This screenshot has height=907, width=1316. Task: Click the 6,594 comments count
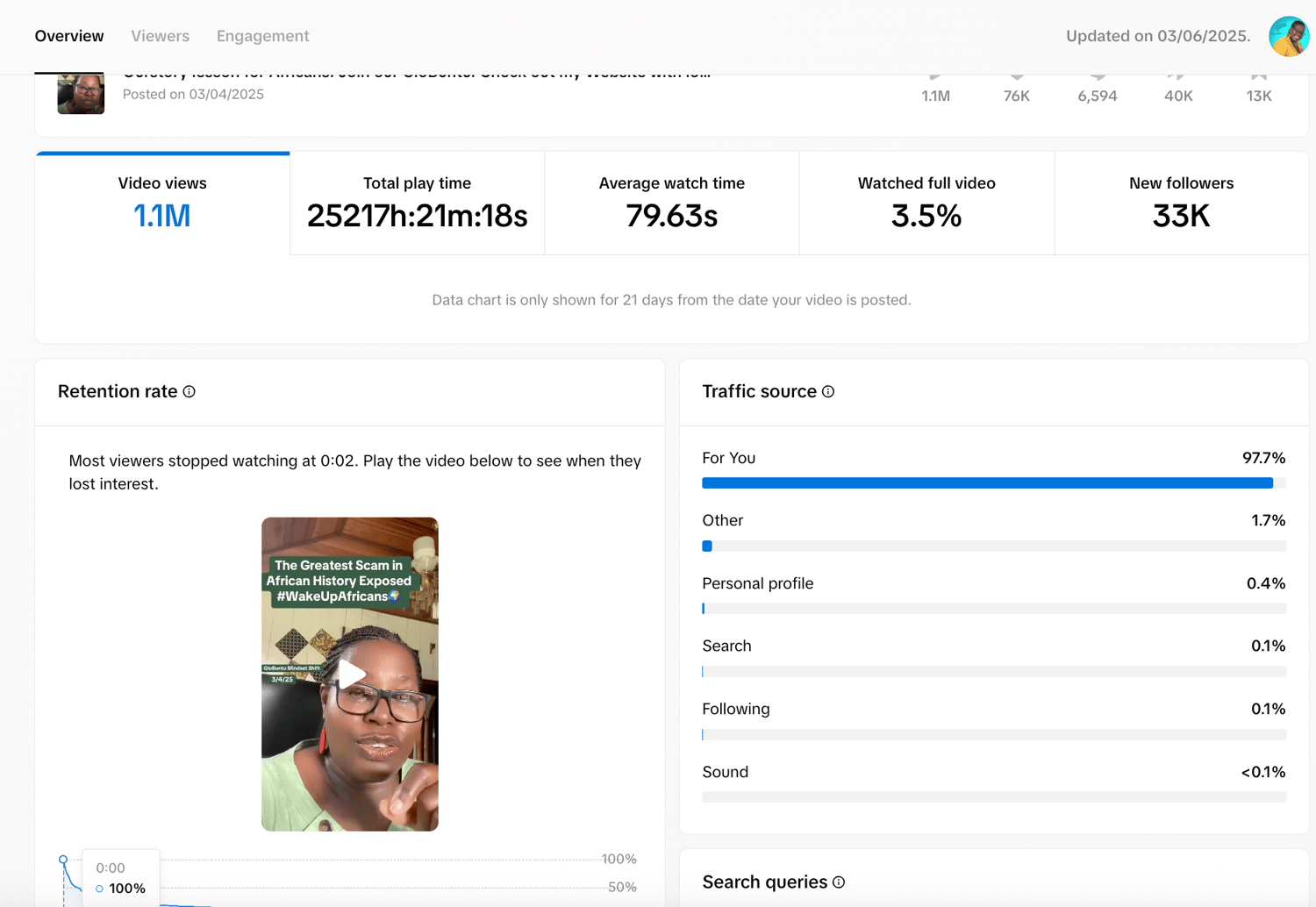point(1098,96)
